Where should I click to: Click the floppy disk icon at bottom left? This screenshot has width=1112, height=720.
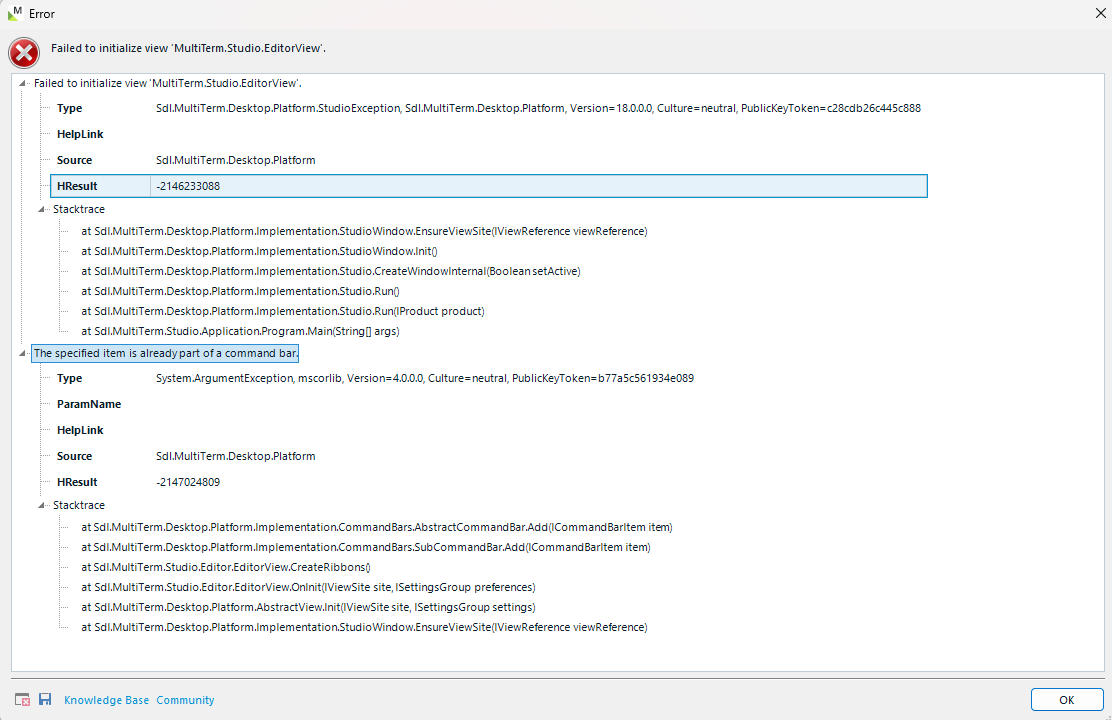point(46,699)
